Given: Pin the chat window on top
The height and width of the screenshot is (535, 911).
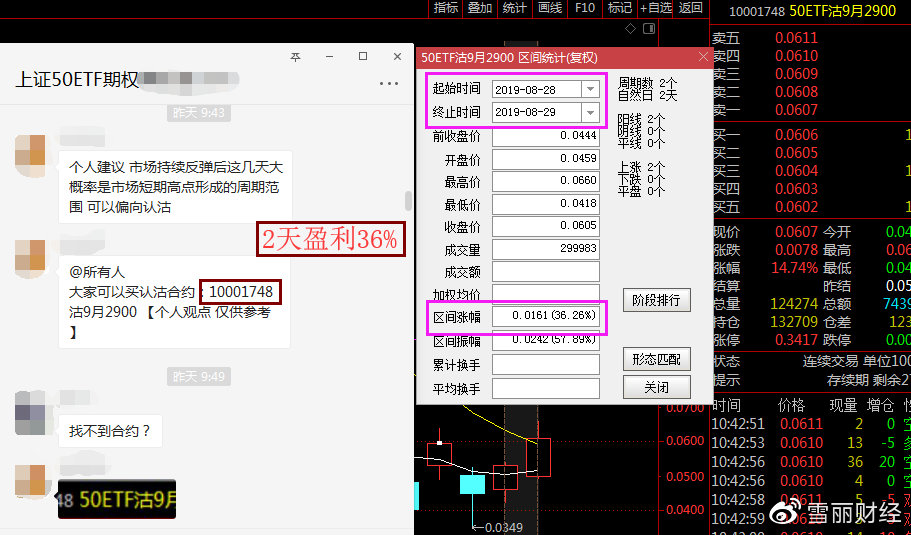Looking at the screenshot, I should 296,56.
